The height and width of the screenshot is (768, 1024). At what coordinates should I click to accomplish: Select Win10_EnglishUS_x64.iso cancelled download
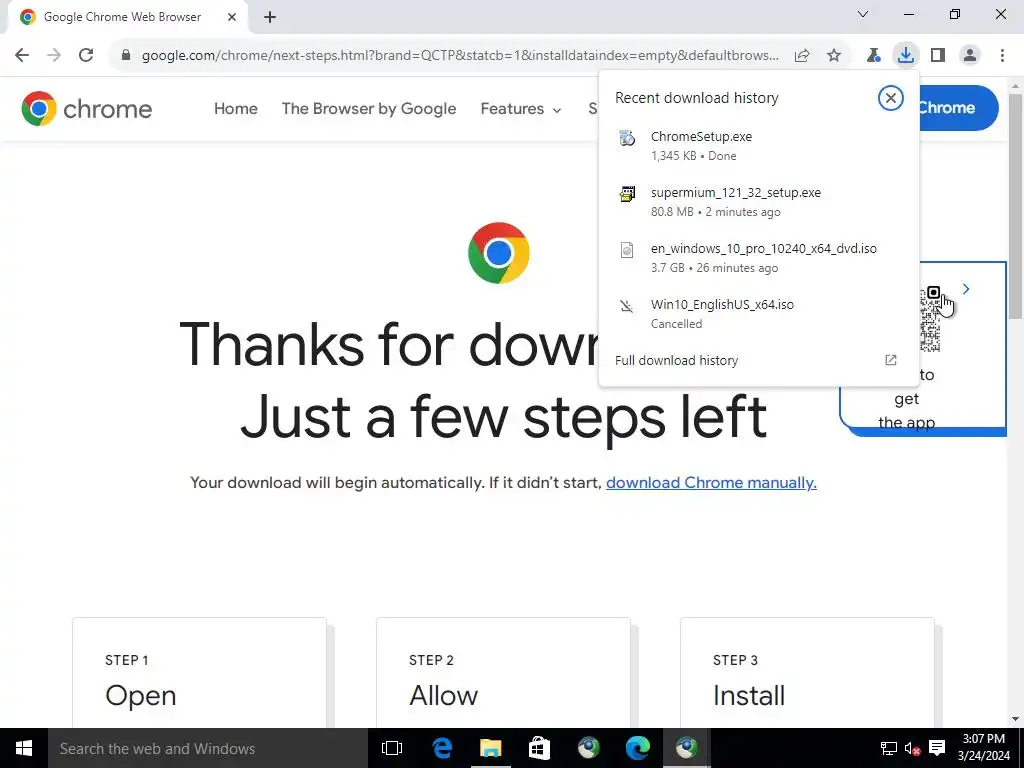pos(758,313)
